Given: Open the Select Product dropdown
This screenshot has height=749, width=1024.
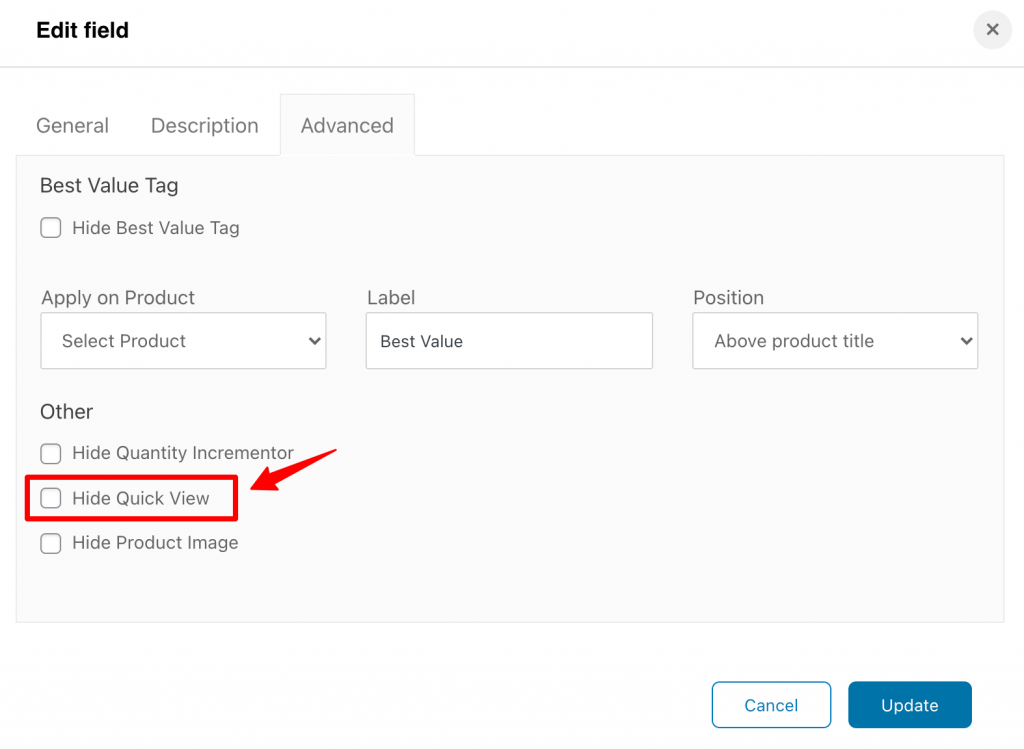Looking at the screenshot, I should pyautogui.click(x=183, y=341).
